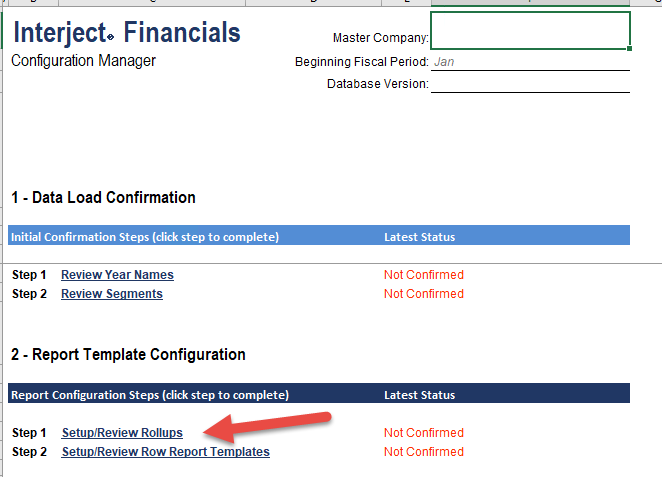Select the '2 - Report Template Configuration' heading
The width and height of the screenshot is (662, 477).
128,355
